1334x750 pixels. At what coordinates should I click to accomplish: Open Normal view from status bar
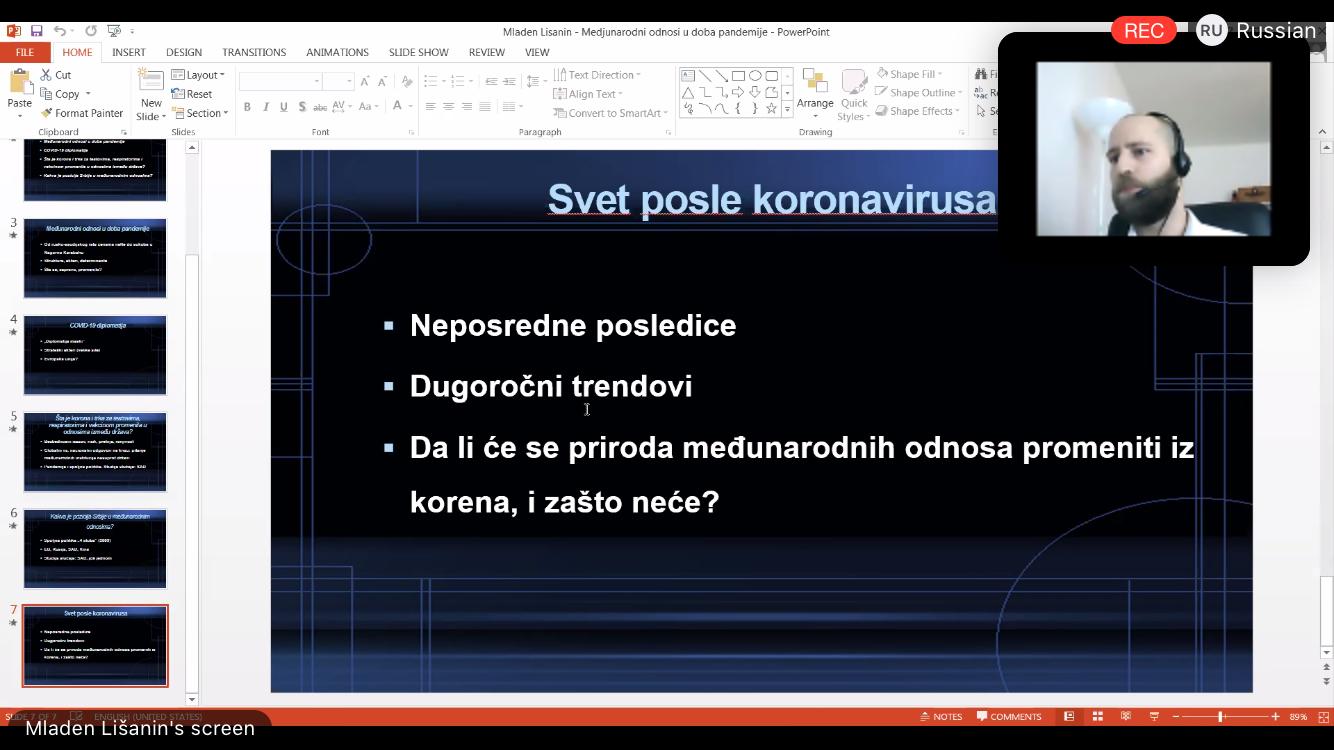[x=1069, y=717]
